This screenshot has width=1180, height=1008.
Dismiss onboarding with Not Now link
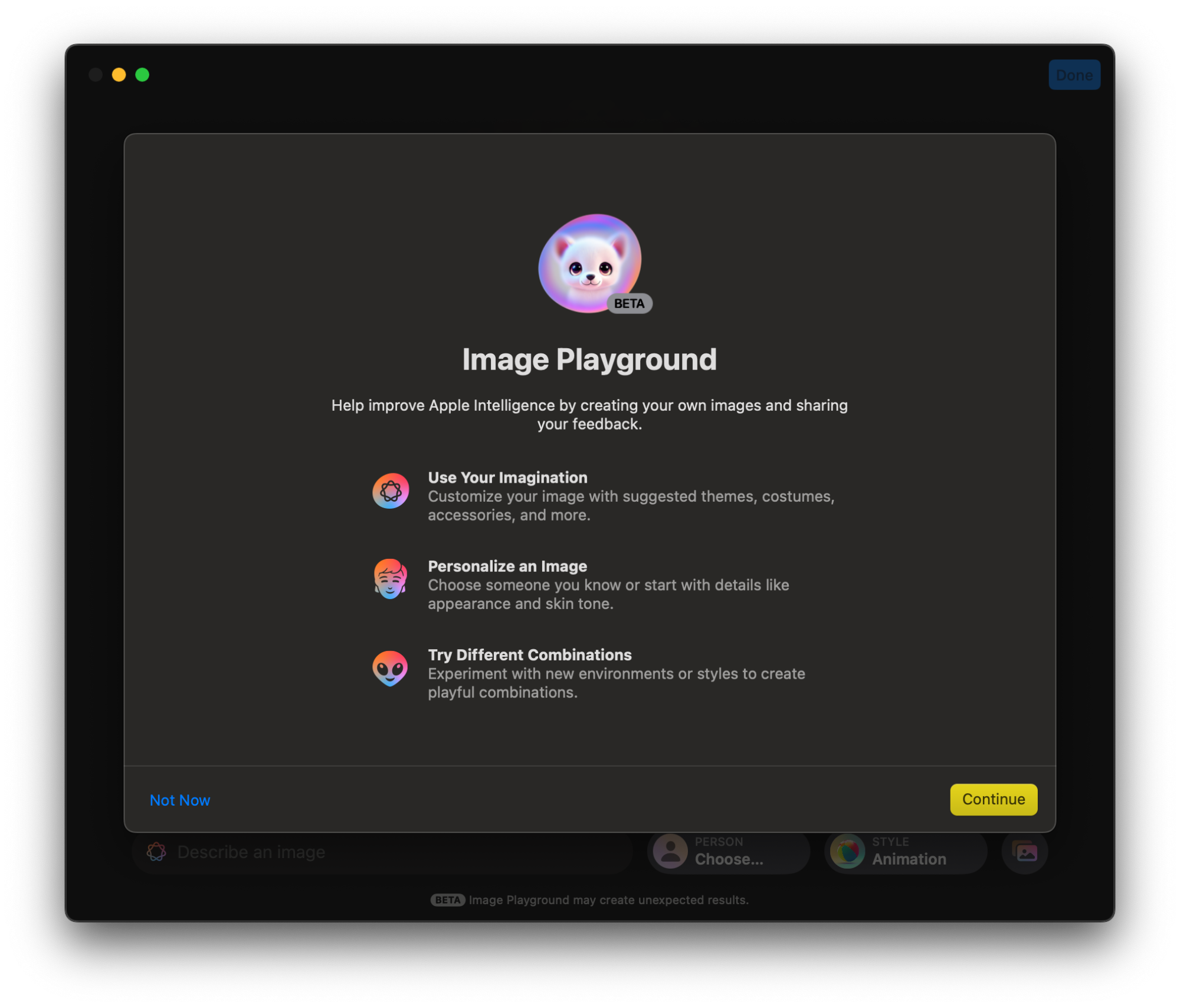[180, 800]
